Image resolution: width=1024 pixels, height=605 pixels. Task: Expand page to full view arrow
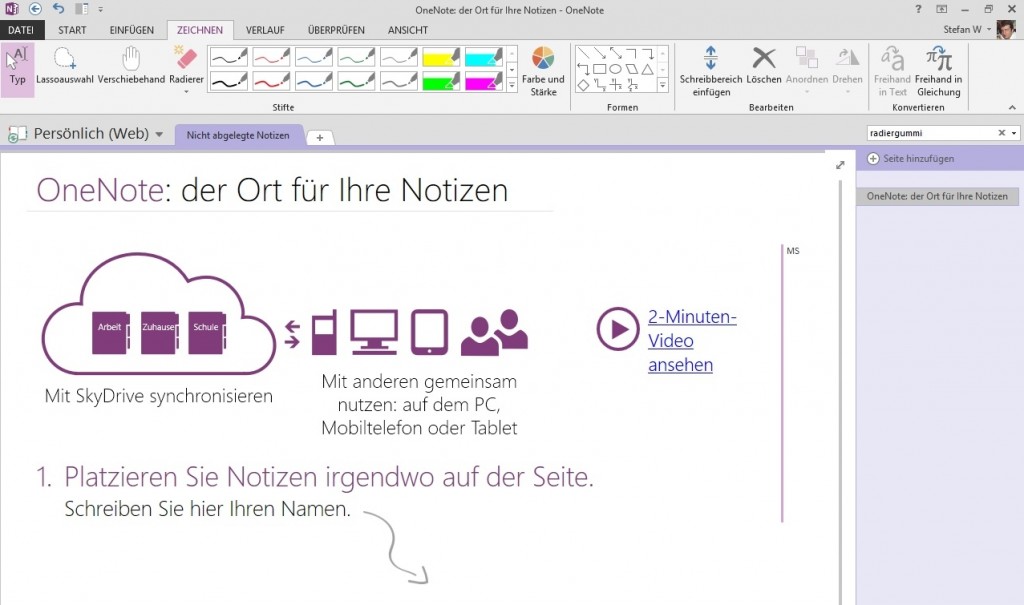tap(840, 165)
